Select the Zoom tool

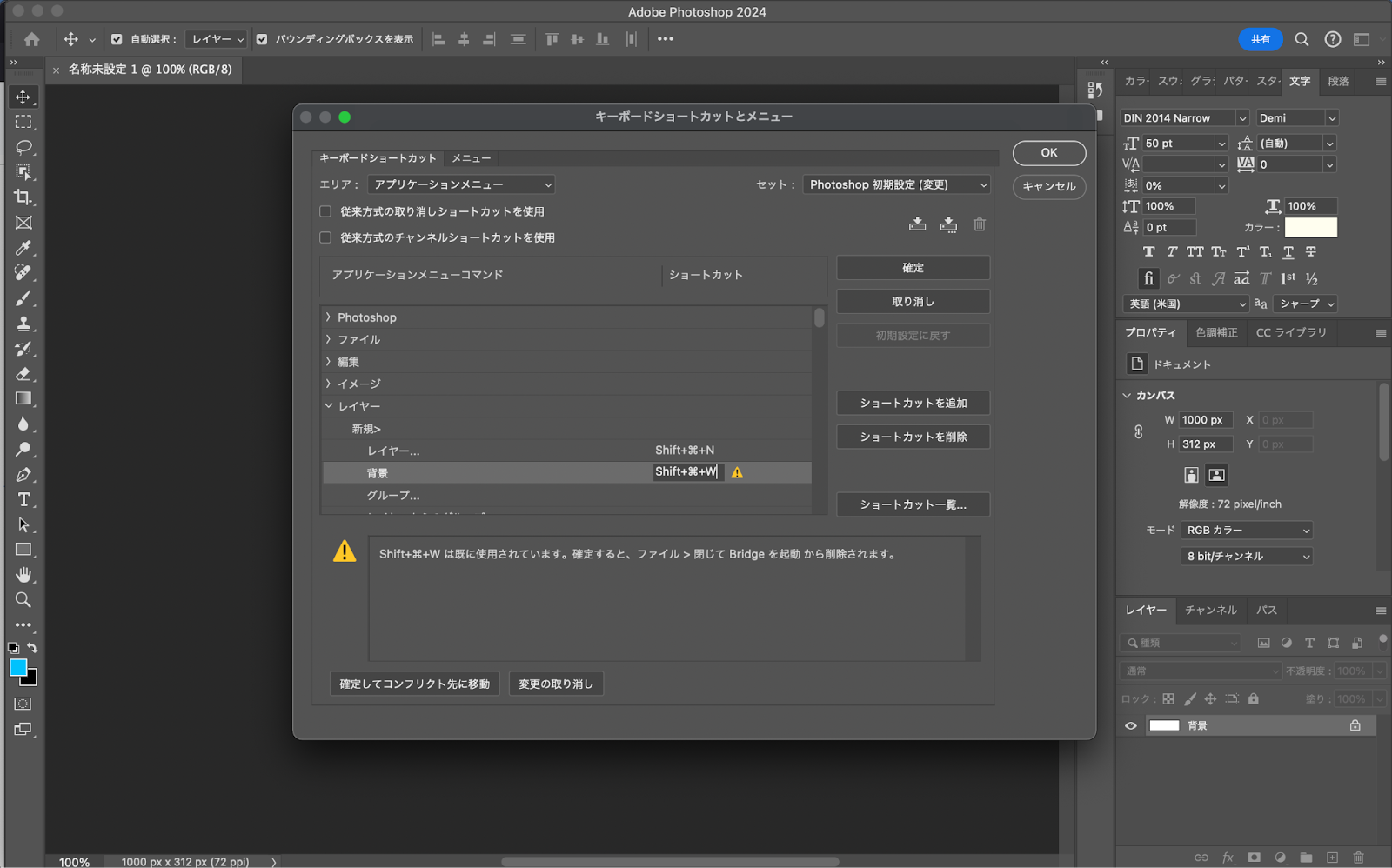pos(23,600)
